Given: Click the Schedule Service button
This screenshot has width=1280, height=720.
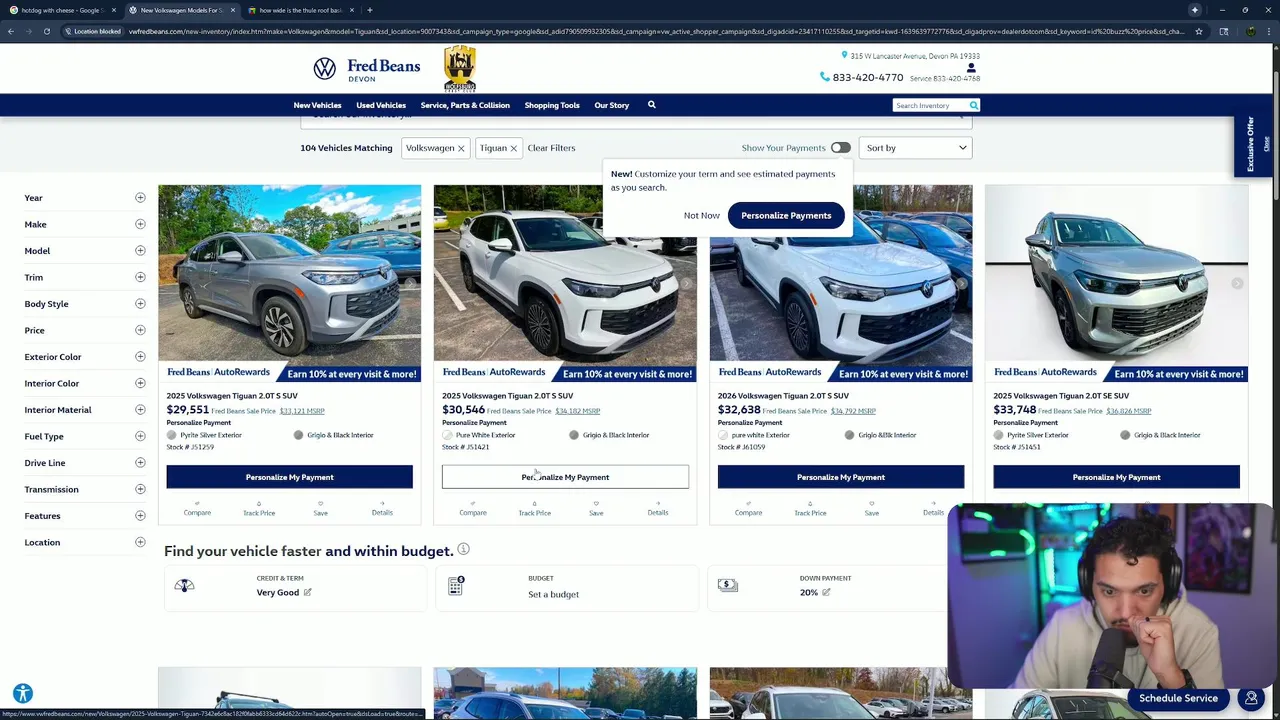Looking at the screenshot, I should pyautogui.click(x=1178, y=698).
